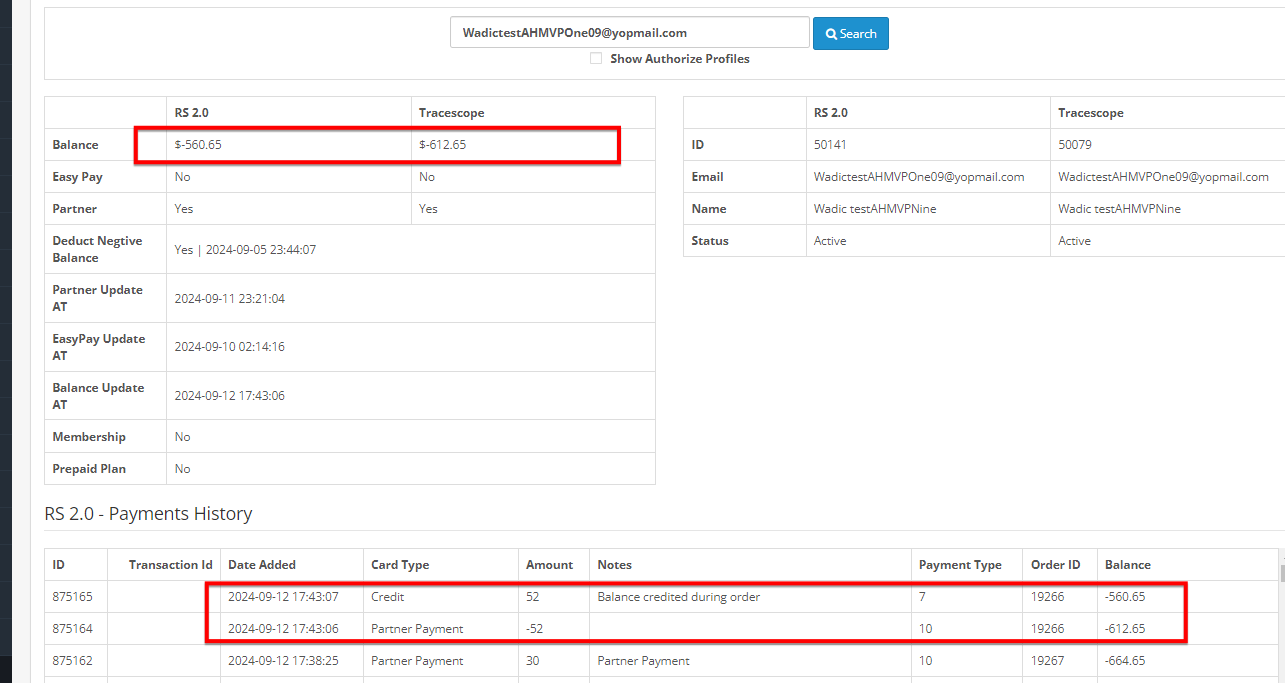Click the Amount column header
1285x683 pixels.
click(x=549, y=565)
